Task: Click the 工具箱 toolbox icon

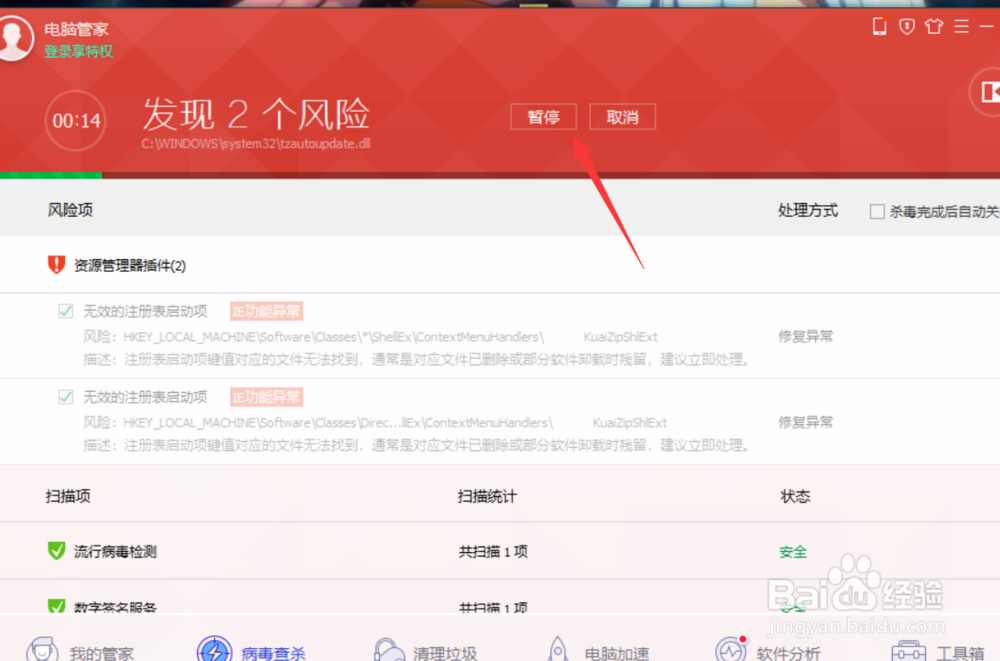Action: pyautogui.click(x=909, y=651)
